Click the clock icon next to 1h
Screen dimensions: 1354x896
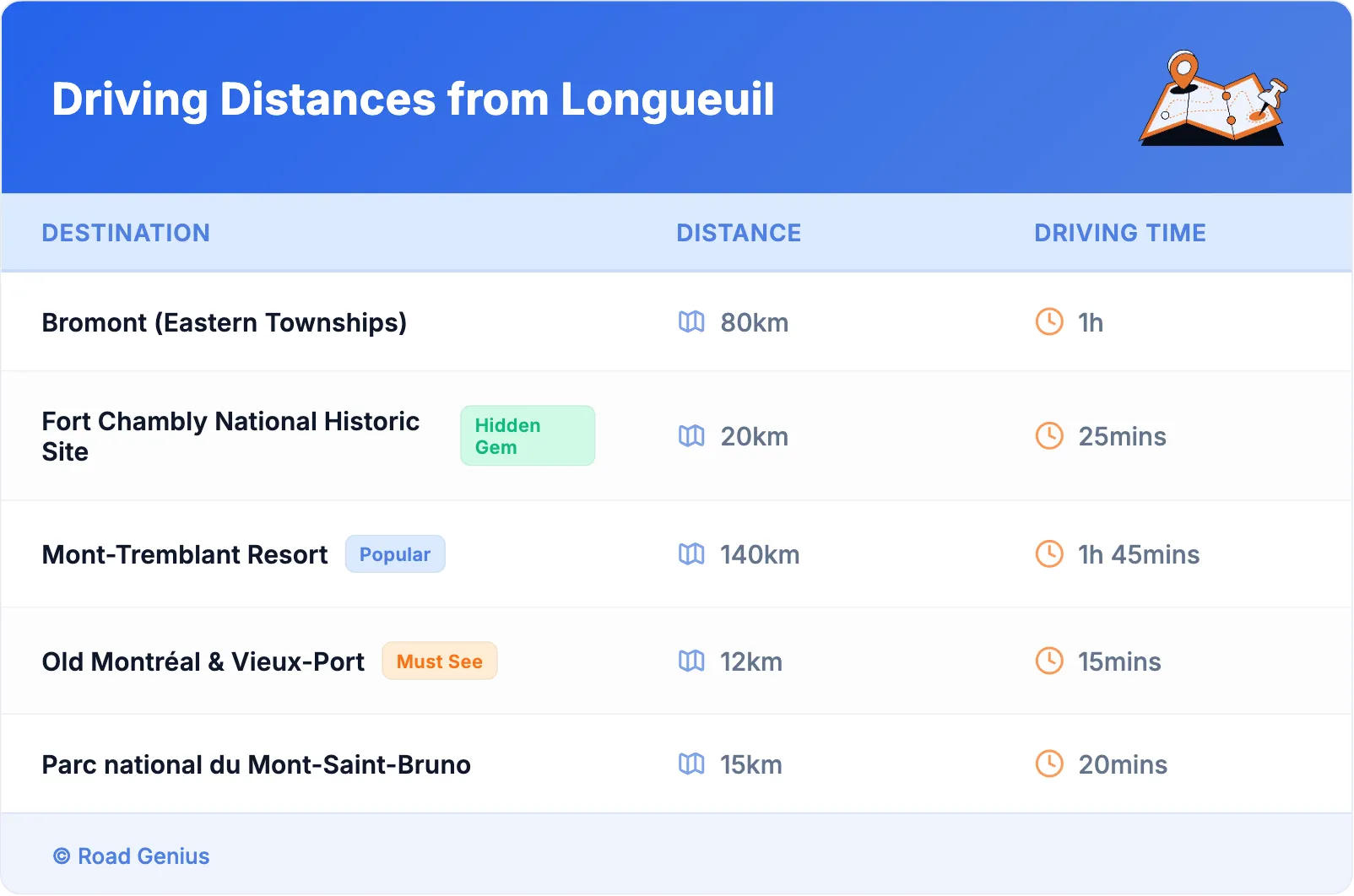(1049, 321)
